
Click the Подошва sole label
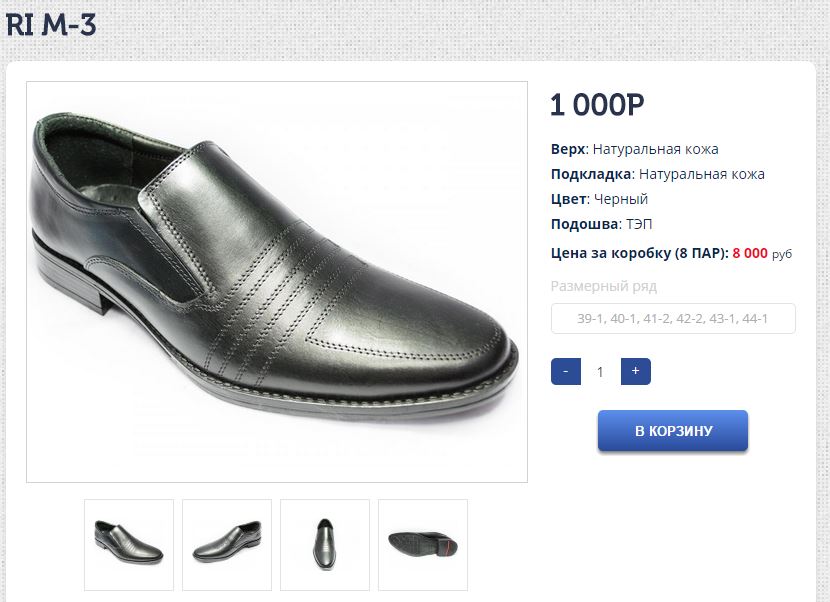coord(585,224)
